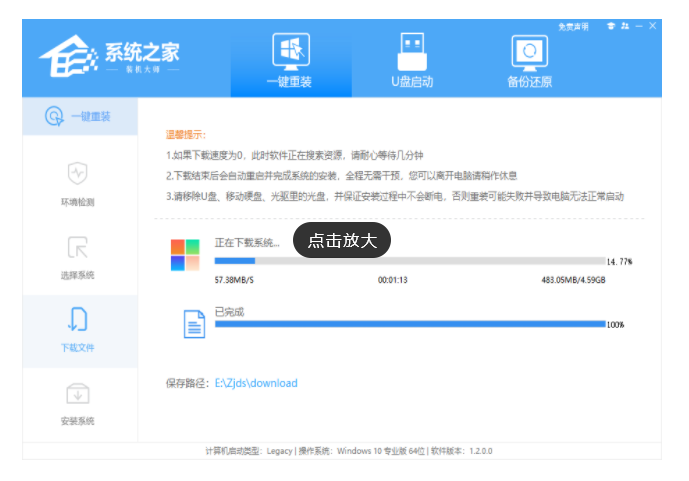Click the graduation cap tutorial icon
The width and height of the screenshot is (689, 481).
point(611,26)
